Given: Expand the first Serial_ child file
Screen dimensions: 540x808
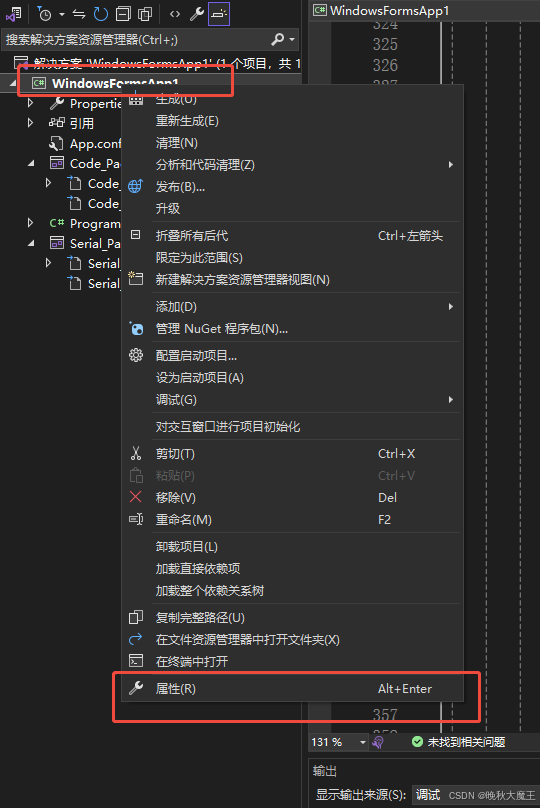Looking at the screenshot, I should [x=48, y=263].
